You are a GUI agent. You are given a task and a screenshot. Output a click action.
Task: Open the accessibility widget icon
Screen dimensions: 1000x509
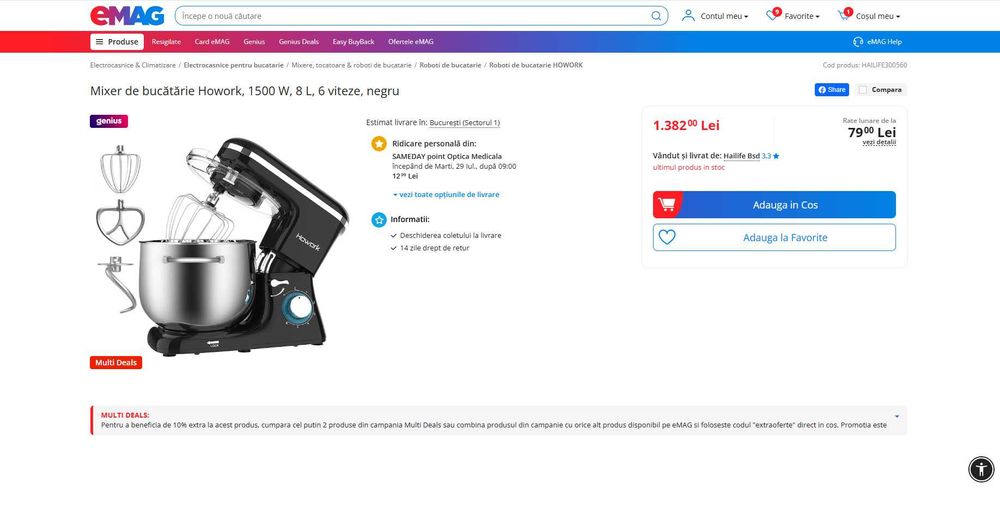[981, 469]
